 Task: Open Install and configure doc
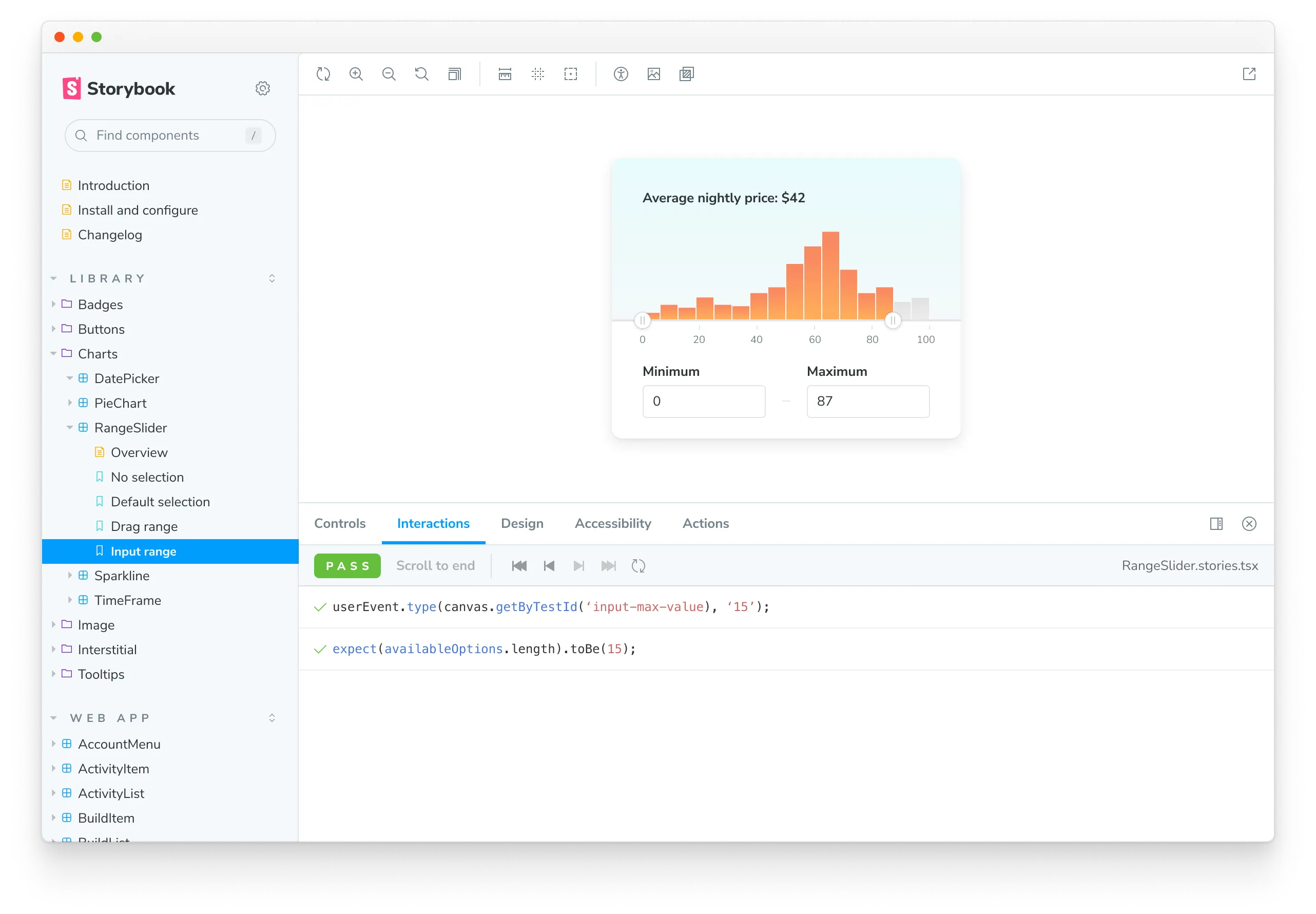click(x=138, y=210)
